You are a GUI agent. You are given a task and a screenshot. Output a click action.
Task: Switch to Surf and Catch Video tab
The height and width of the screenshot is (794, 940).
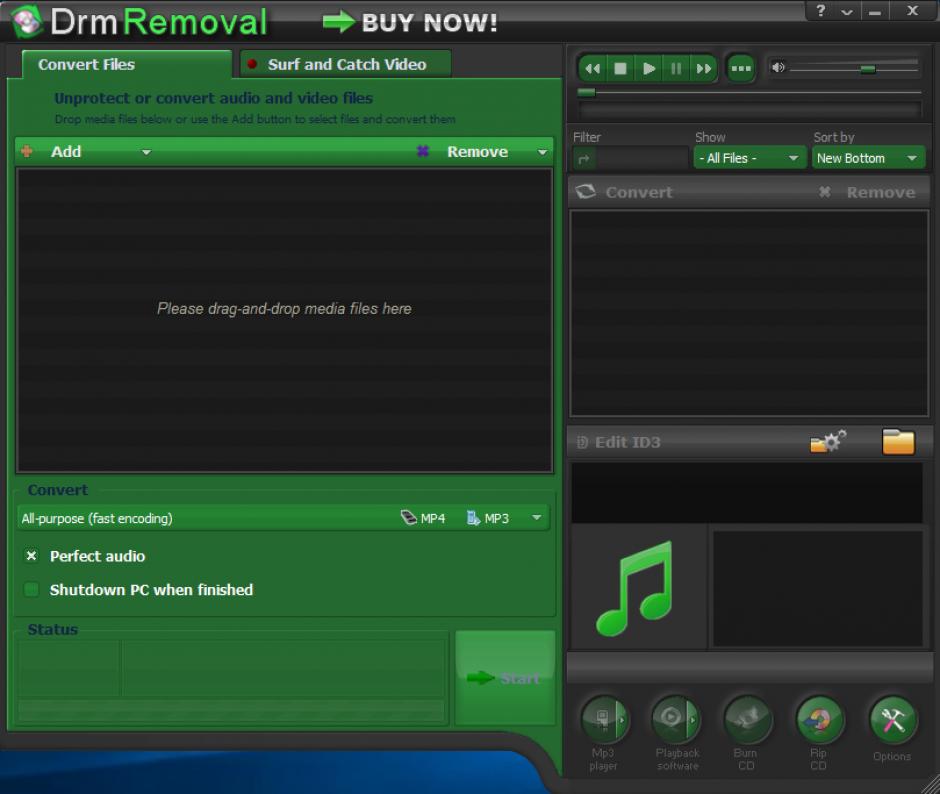pos(346,64)
